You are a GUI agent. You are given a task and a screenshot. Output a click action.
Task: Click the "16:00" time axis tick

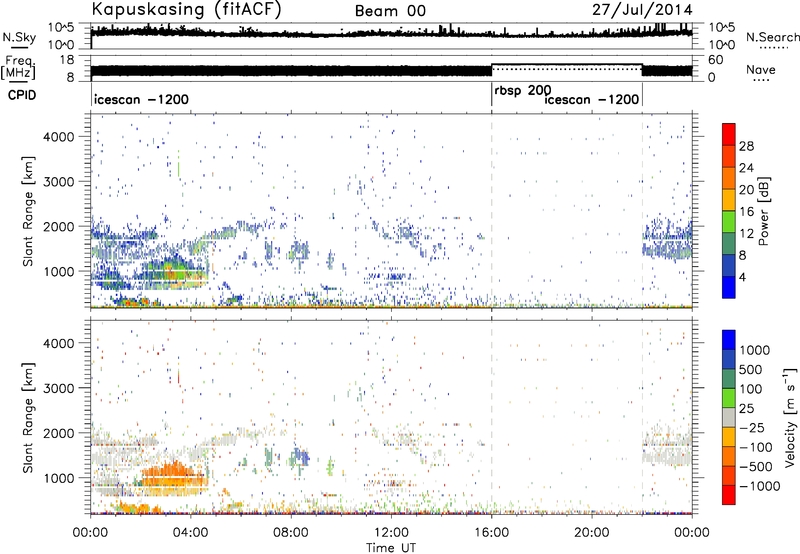coord(492,532)
